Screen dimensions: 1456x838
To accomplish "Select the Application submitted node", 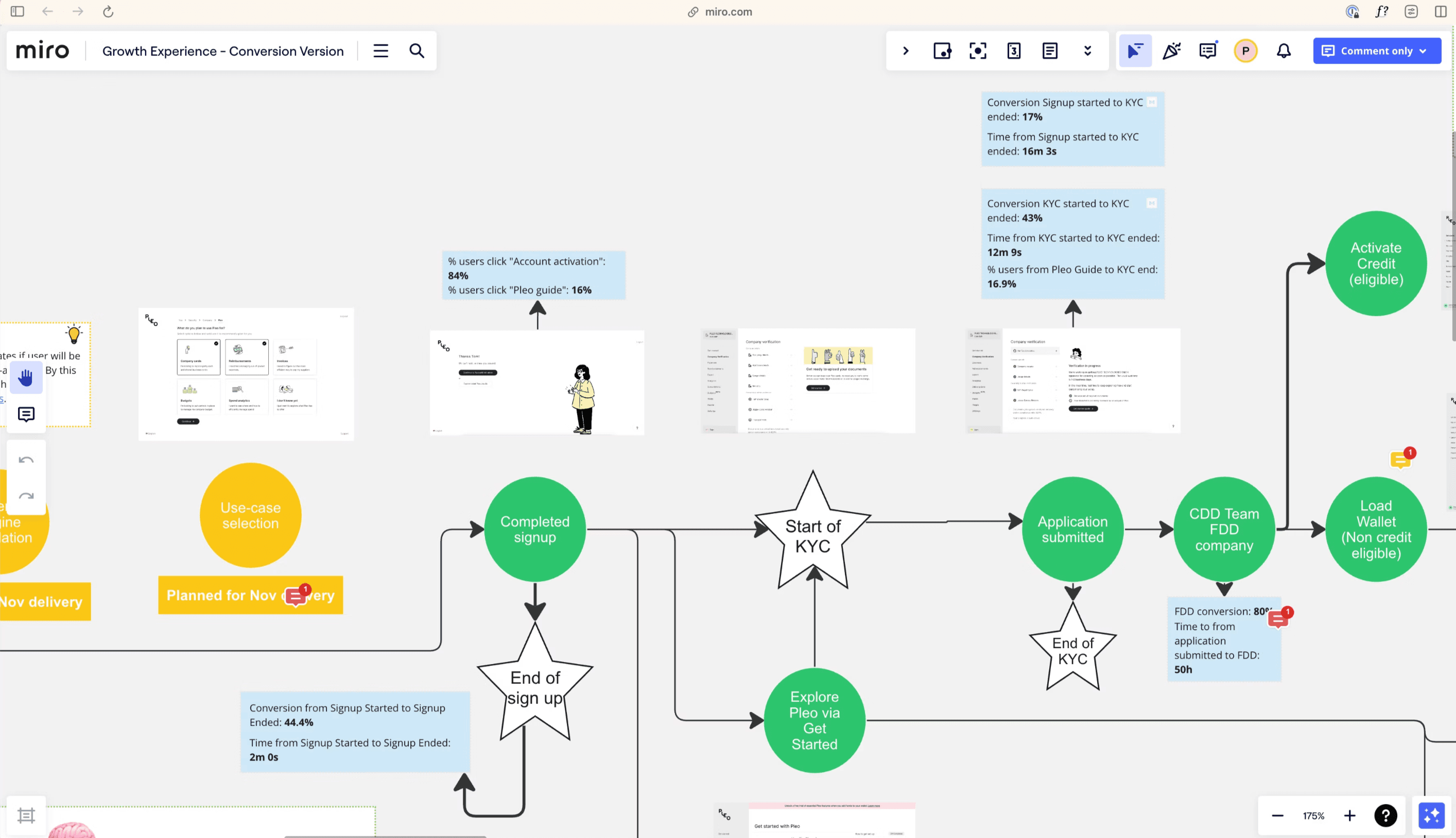I will tap(1073, 529).
